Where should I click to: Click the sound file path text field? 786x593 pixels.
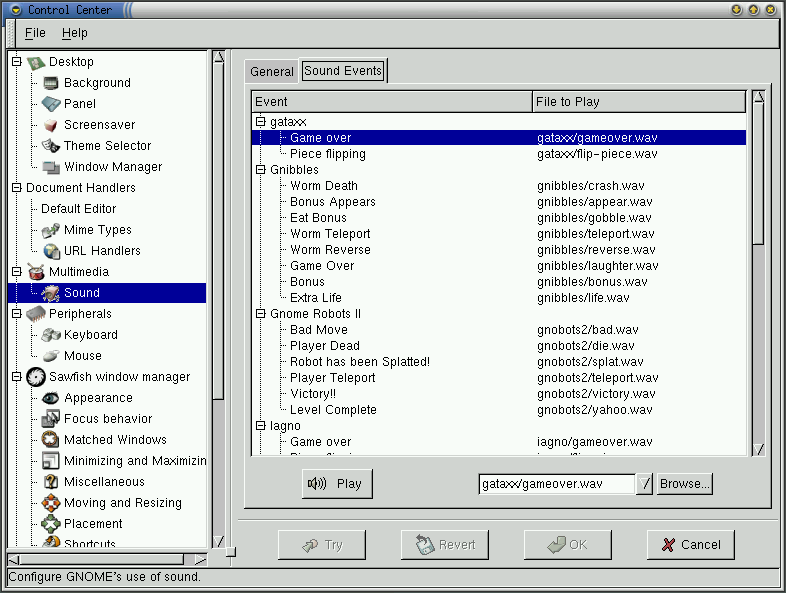pos(556,484)
